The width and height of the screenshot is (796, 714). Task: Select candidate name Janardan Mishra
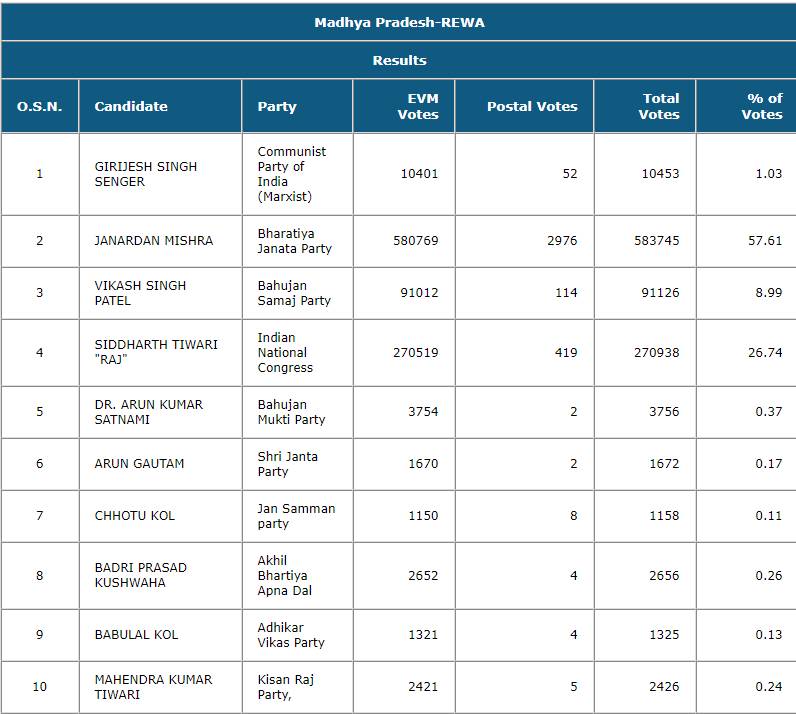click(153, 241)
